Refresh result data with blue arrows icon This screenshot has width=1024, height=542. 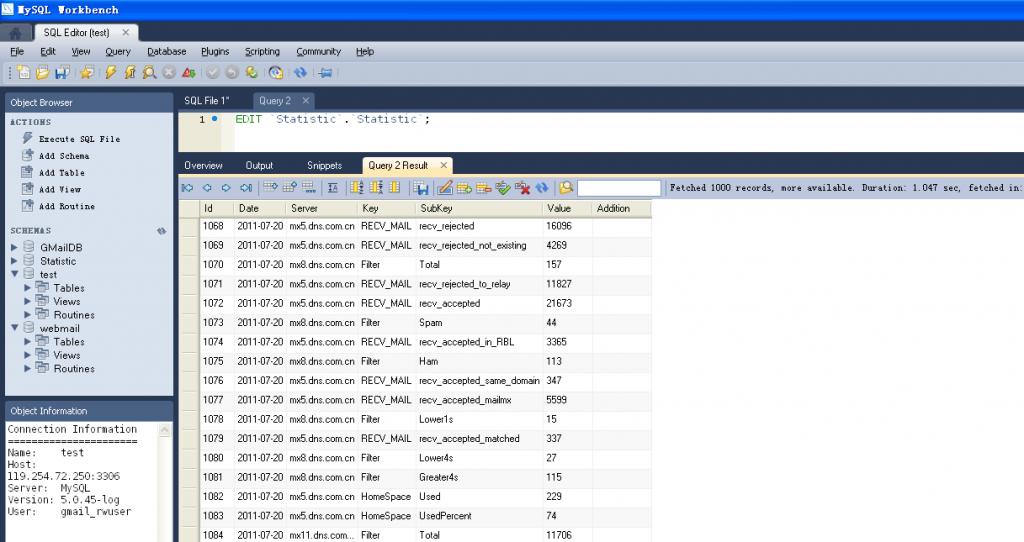click(x=542, y=188)
